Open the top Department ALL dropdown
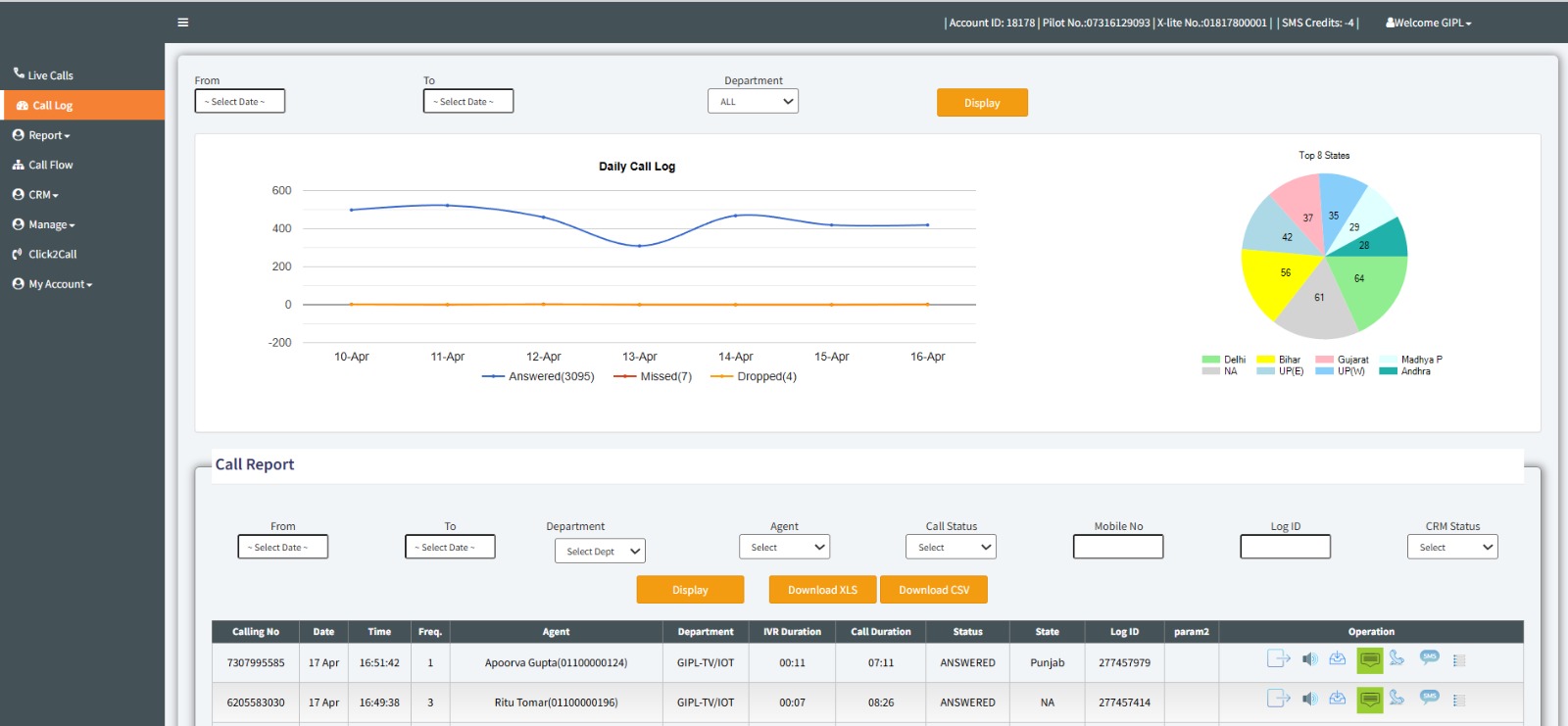Image resolution: width=1568 pixels, height=726 pixels. (753, 102)
